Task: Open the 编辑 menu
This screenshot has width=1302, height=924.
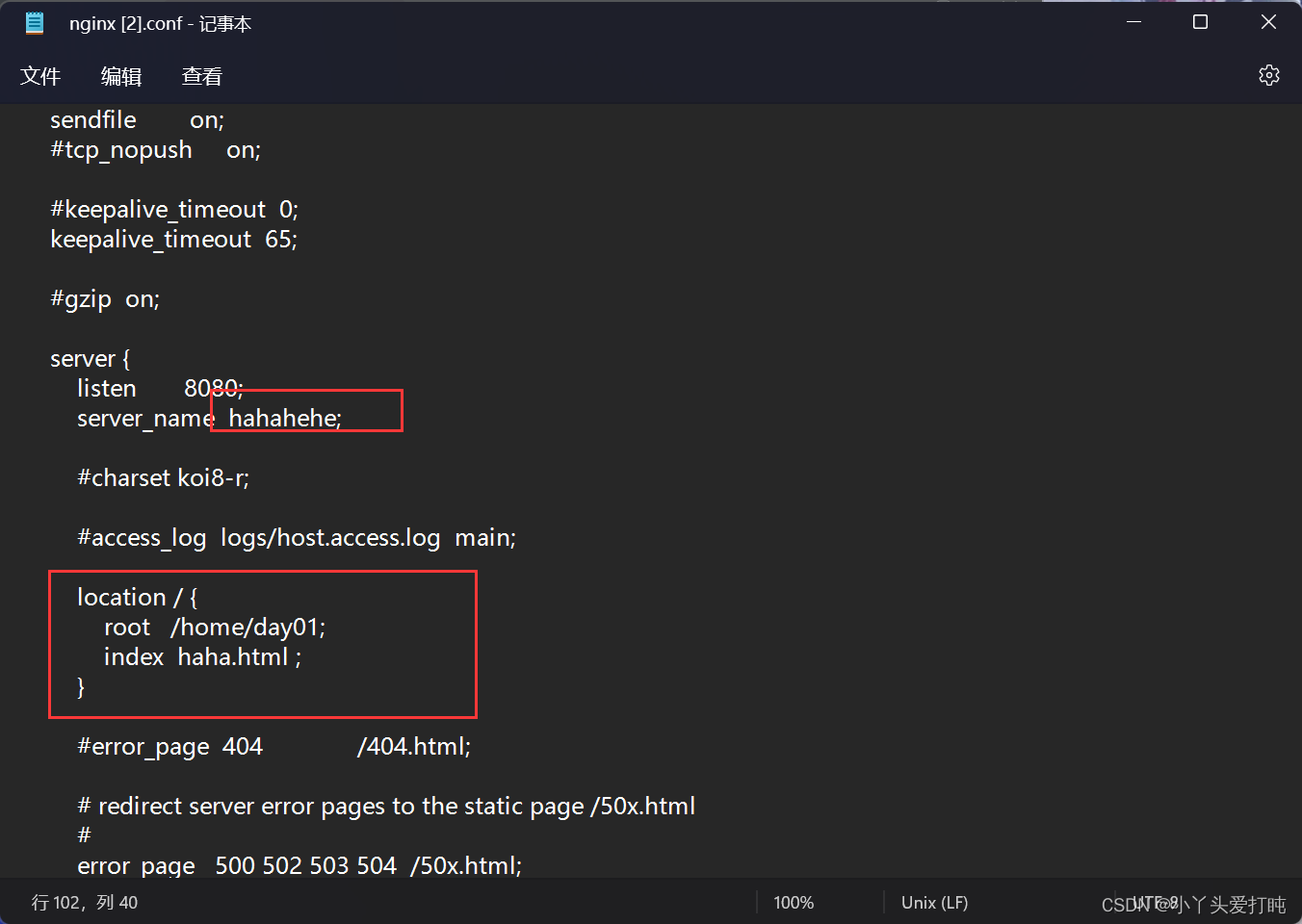Action: 121,76
